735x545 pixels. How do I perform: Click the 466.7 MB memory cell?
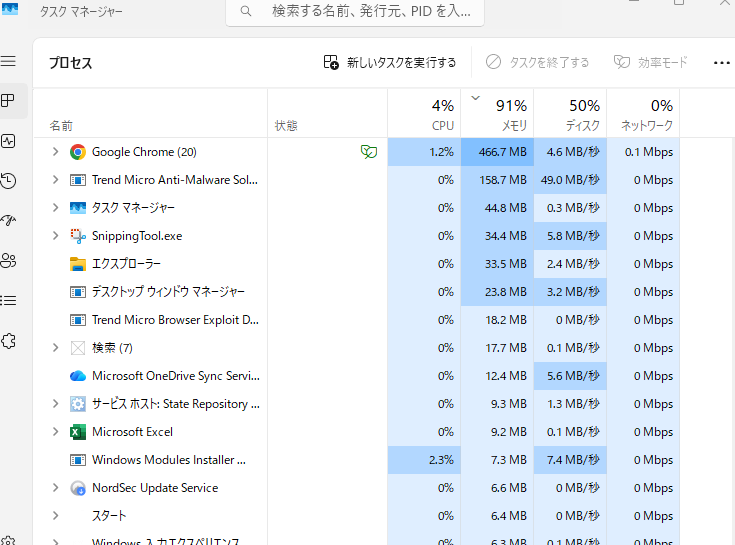(497, 152)
